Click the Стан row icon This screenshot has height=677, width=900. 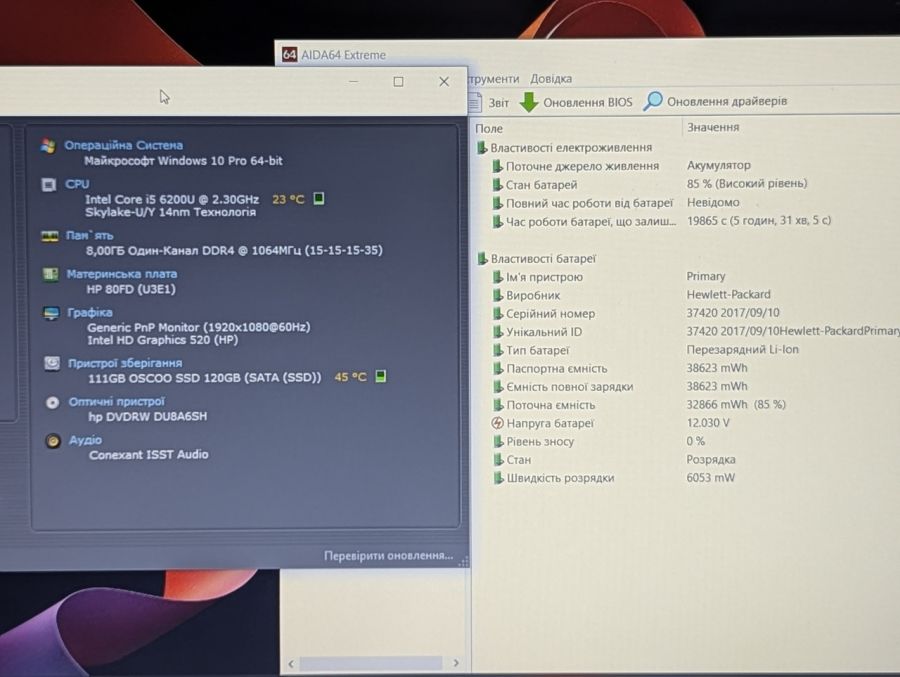coord(498,460)
